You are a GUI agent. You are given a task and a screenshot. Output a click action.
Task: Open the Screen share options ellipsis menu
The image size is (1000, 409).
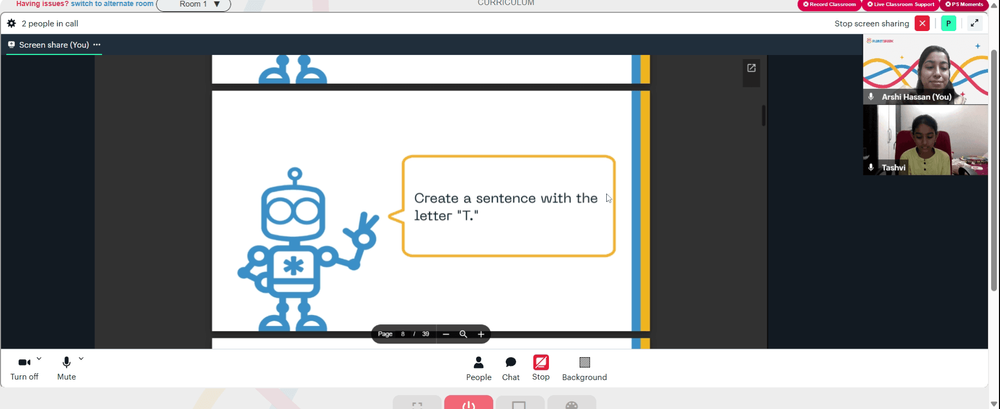pos(97,45)
